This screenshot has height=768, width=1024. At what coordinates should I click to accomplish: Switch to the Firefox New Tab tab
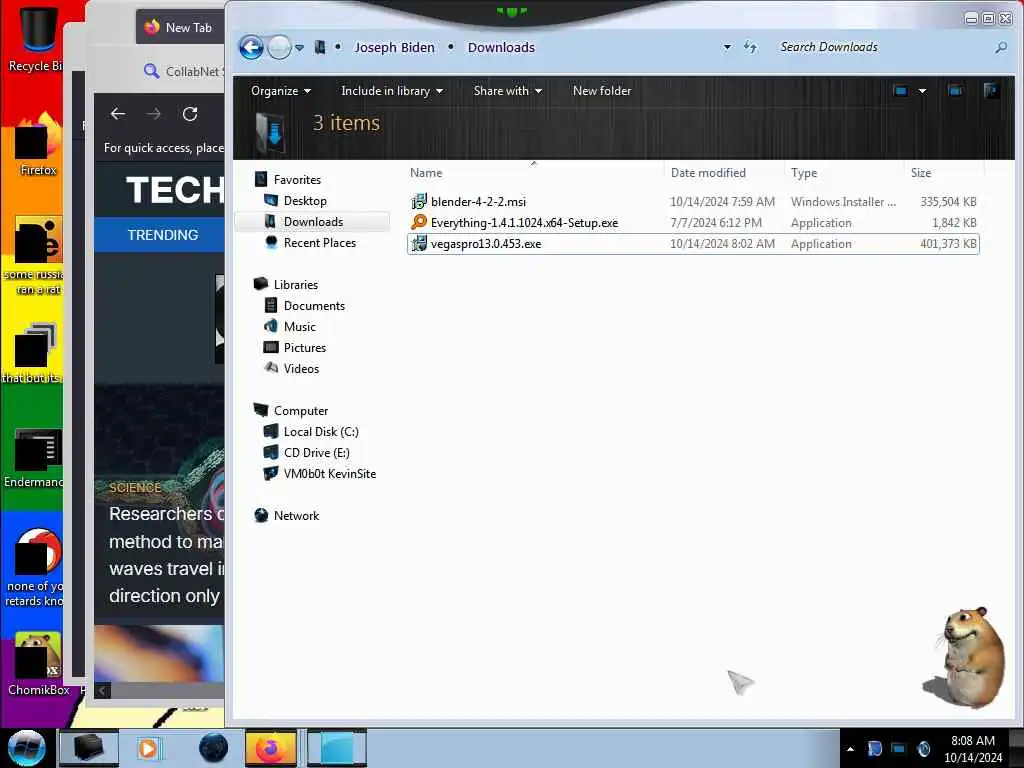tap(180, 27)
